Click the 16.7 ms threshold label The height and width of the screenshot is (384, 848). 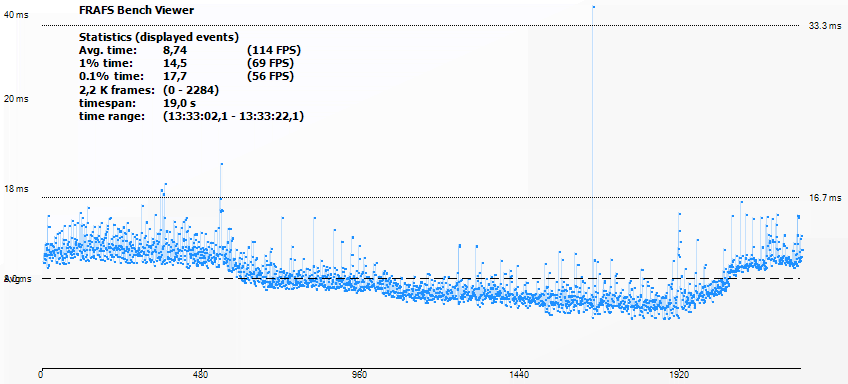point(825,198)
